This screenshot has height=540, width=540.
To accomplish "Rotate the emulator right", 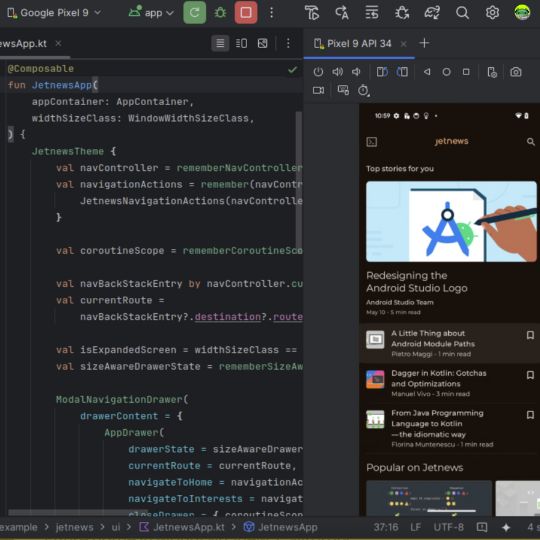I will [402, 72].
